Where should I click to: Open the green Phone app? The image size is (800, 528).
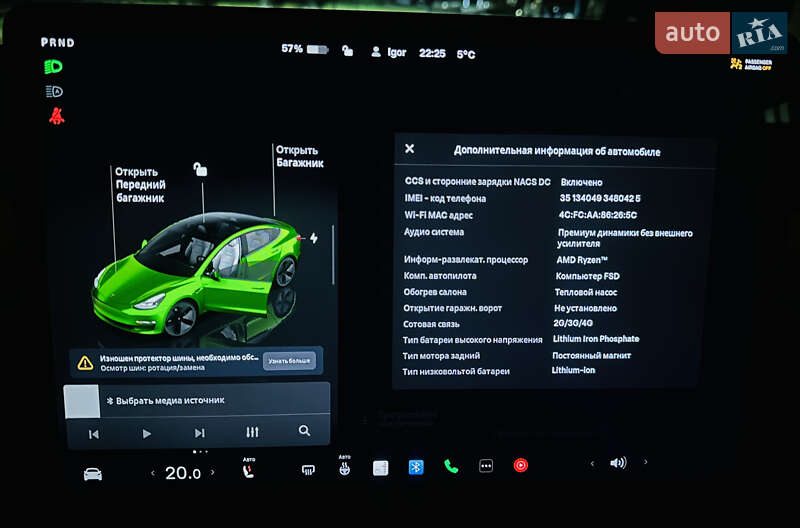451,466
